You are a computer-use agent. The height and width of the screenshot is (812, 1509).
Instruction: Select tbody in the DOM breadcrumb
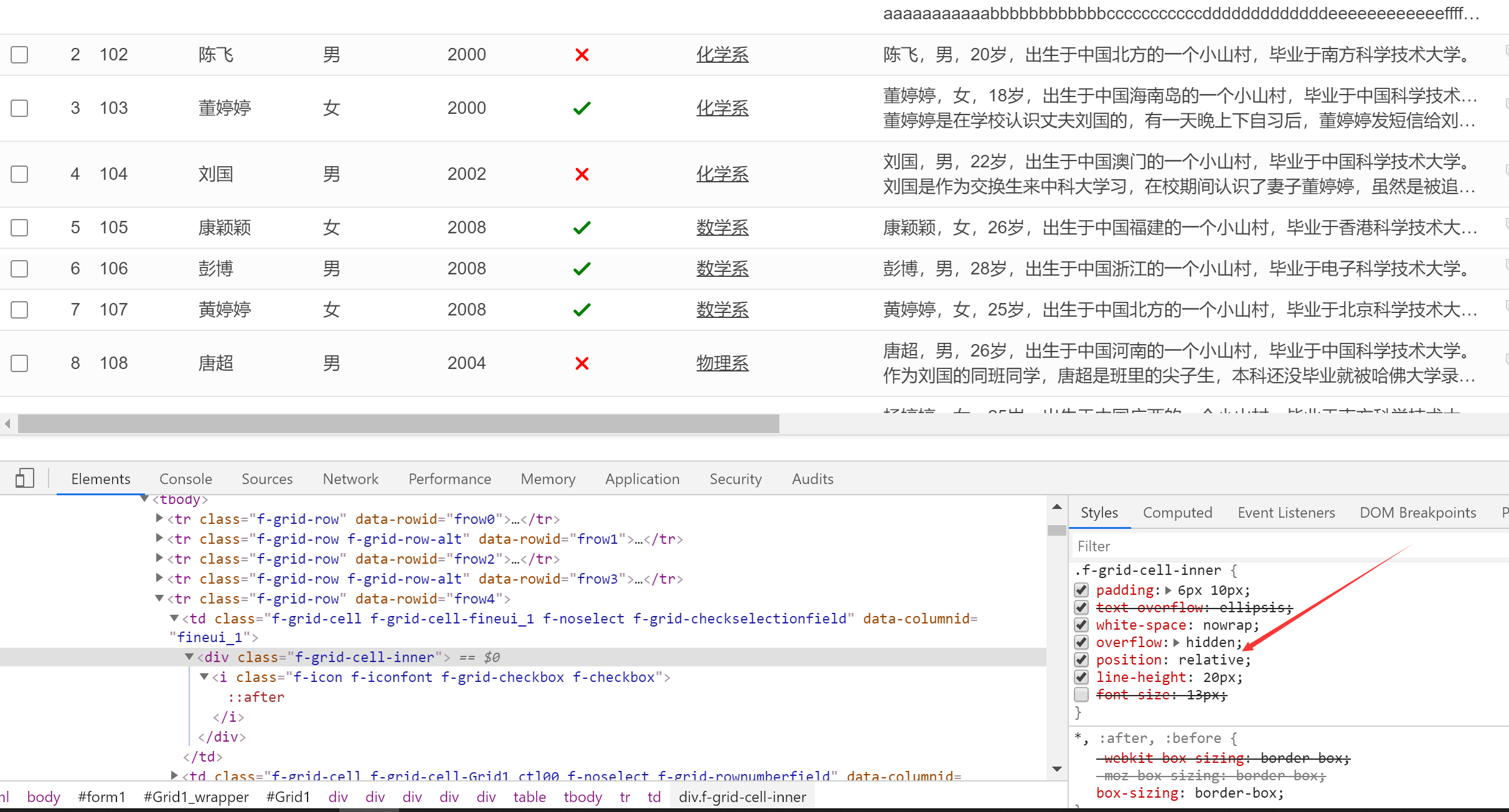tap(583, 797)
